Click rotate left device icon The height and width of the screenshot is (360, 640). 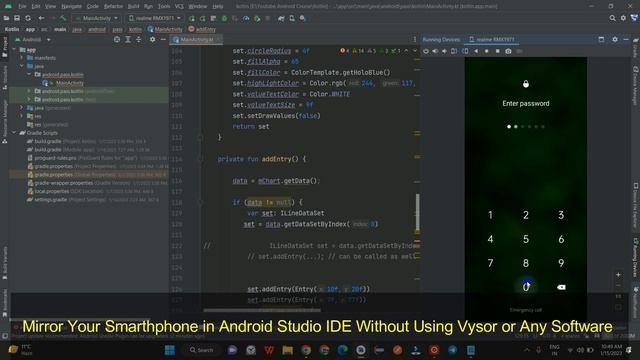(x=454, y=51)
